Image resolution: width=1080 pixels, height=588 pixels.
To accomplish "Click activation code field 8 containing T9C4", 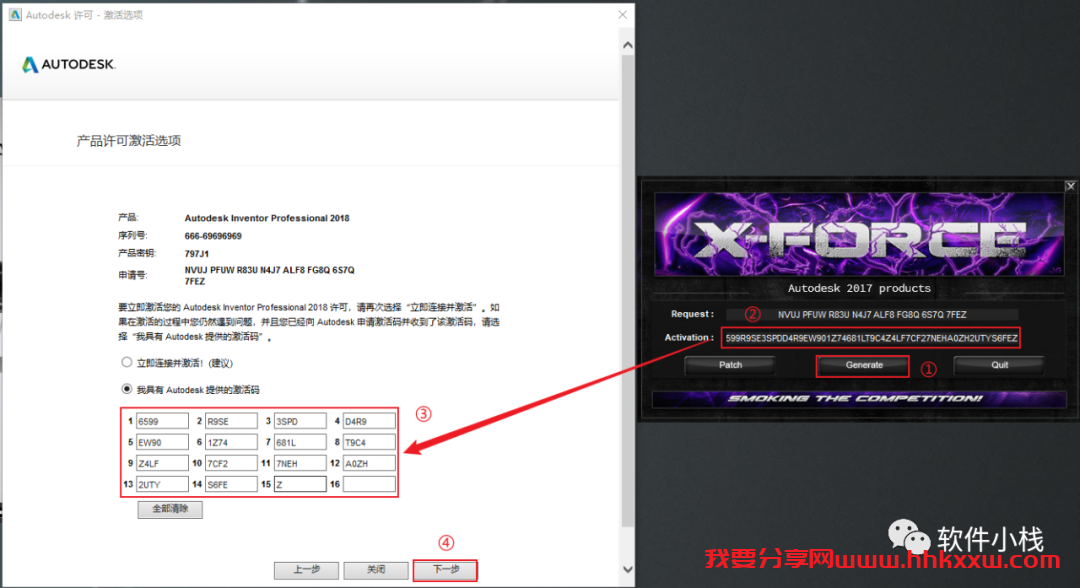I will click(369, 442).
